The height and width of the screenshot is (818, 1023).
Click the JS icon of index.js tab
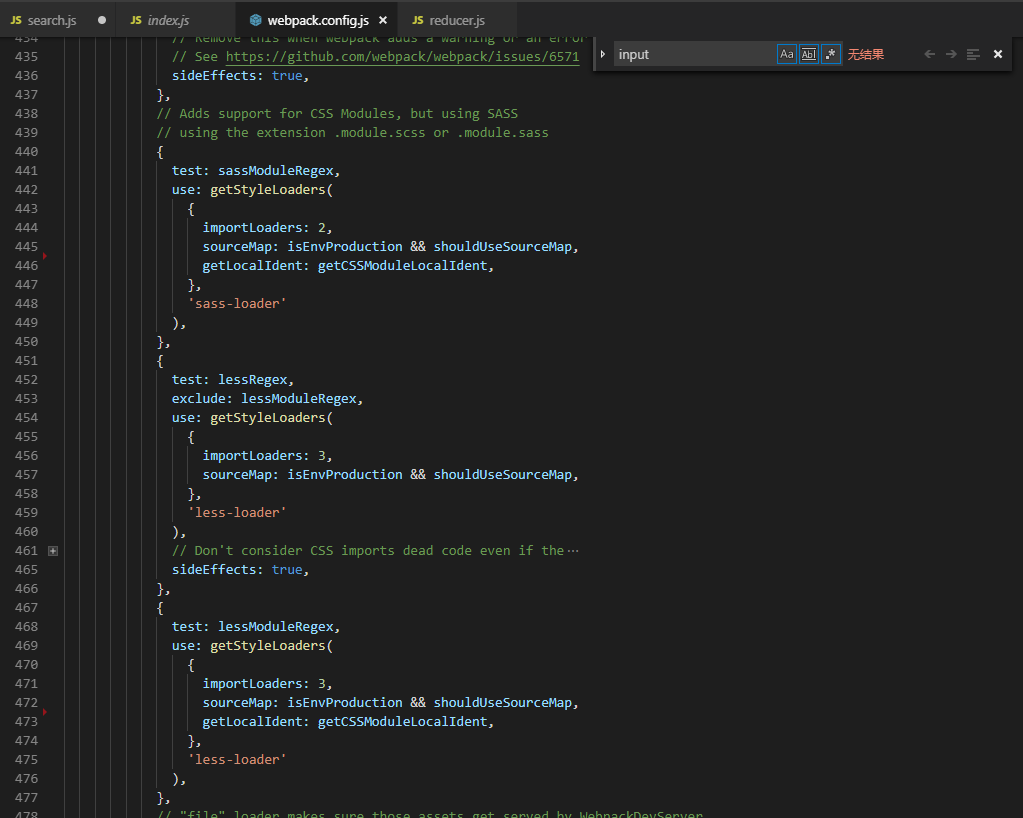[136, 20]
